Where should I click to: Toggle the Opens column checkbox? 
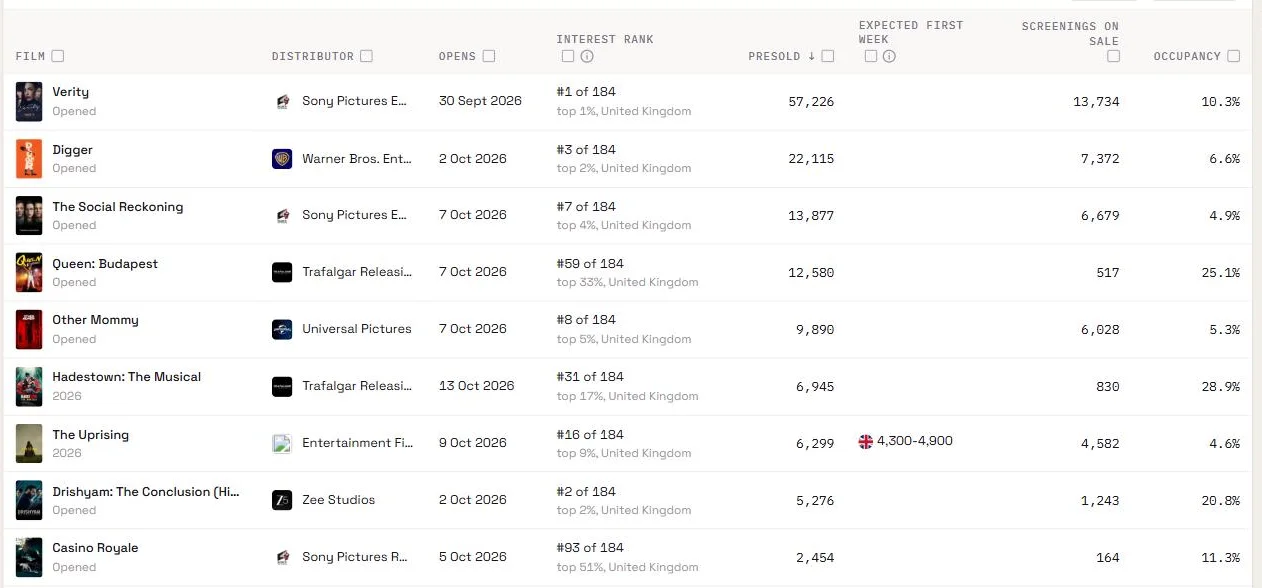(x=489, y=56)
